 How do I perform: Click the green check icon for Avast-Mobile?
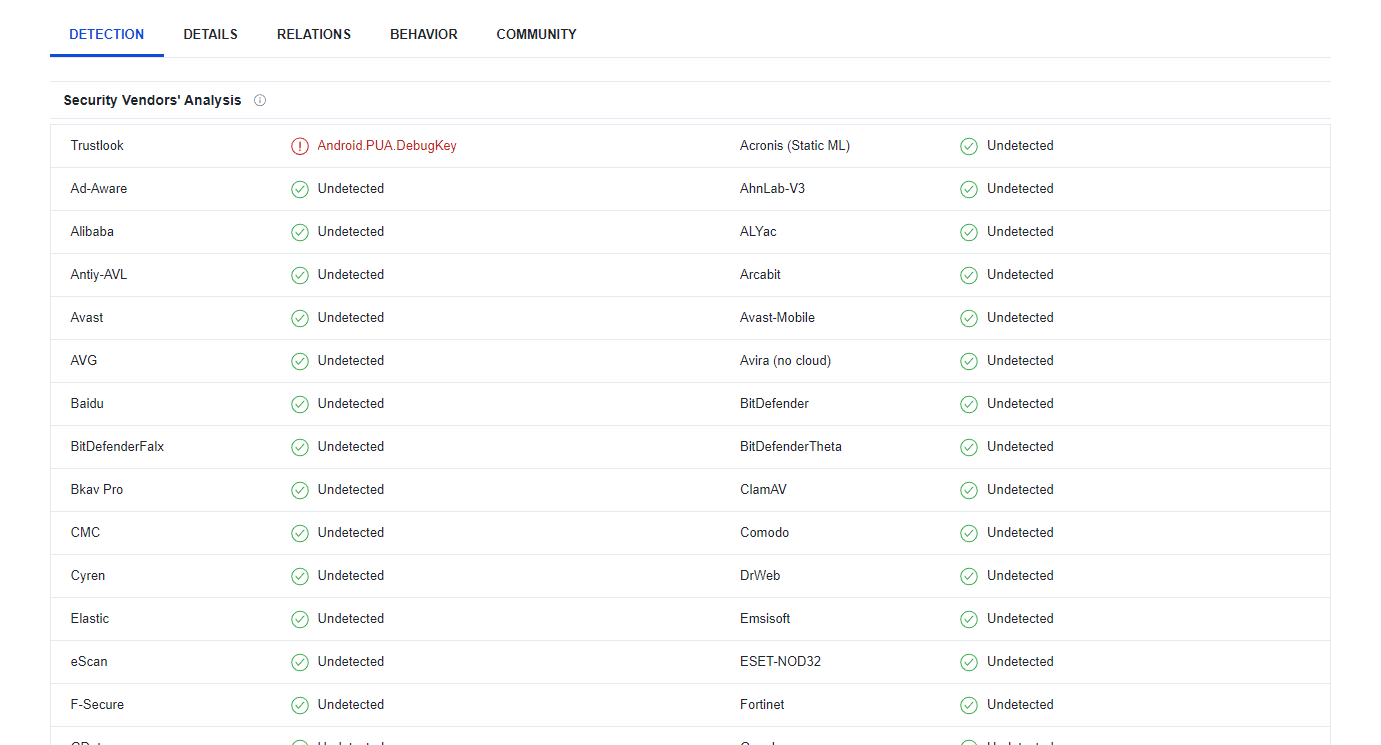click(x=969, y=318)
